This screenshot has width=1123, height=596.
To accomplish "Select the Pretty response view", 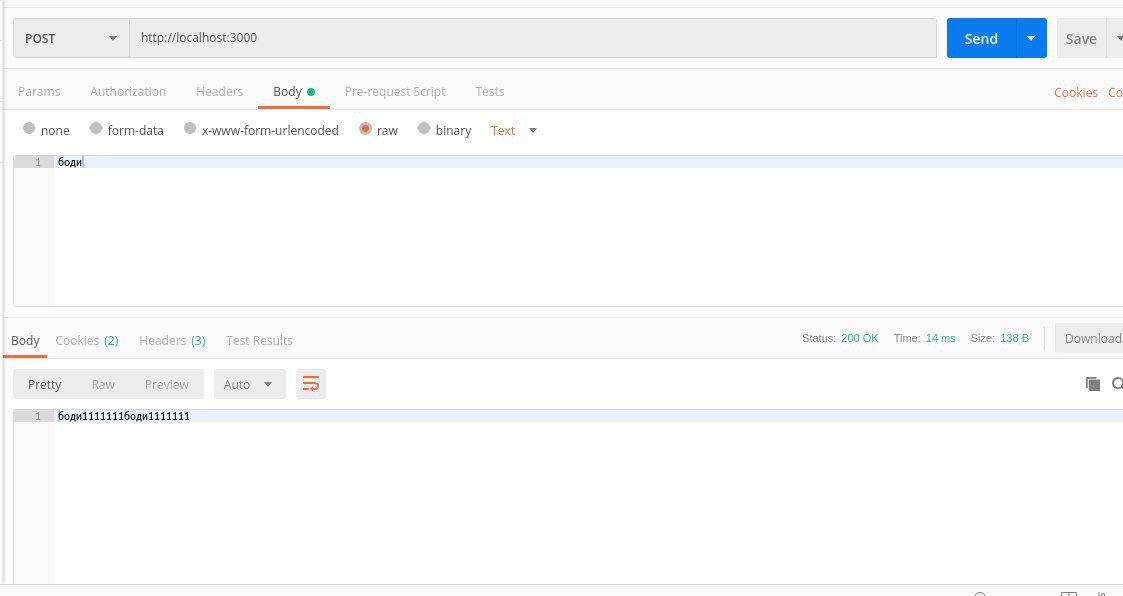I will click(44, 384).
